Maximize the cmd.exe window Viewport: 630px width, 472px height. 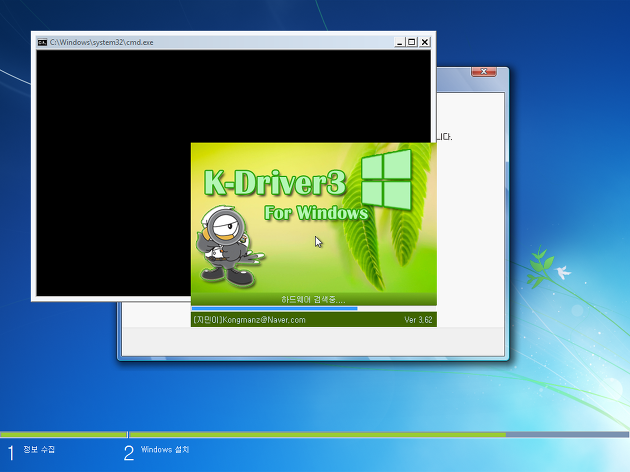click(412, 42)
